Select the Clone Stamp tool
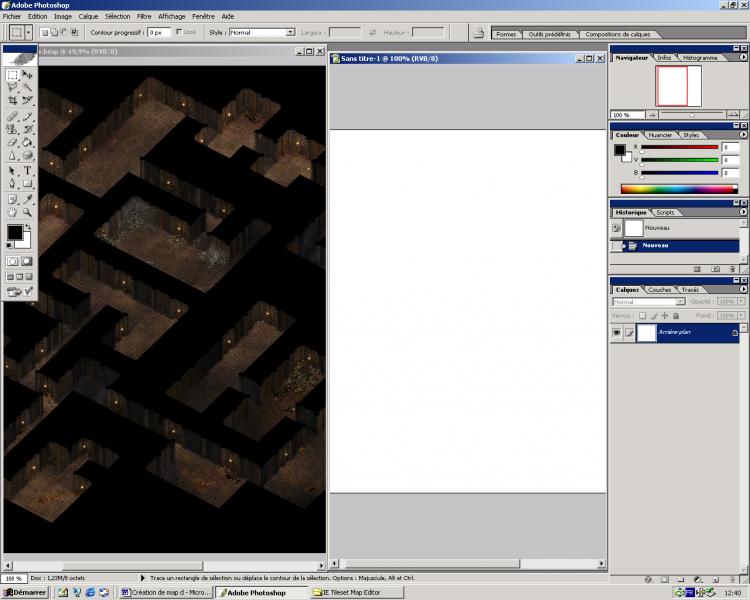 [12, 129]
